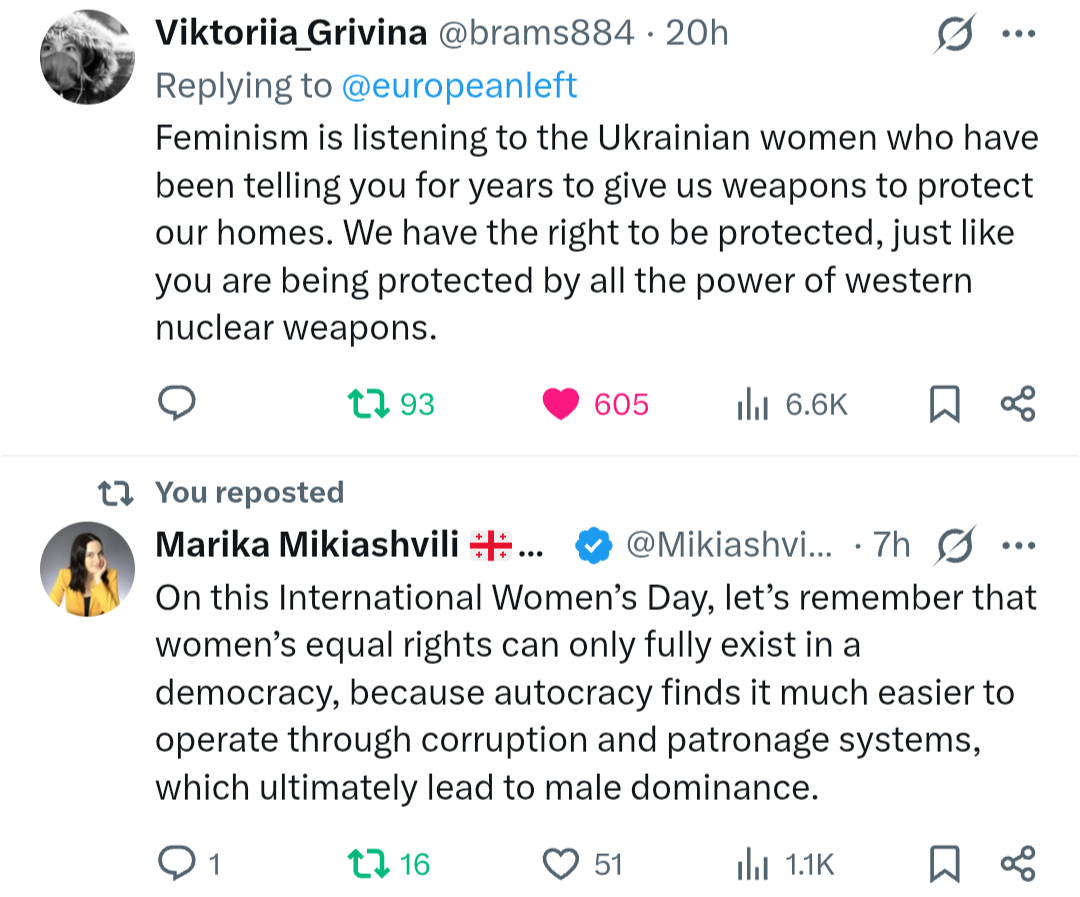Click the Viktoriia_Grivina display name

[288, 34]
